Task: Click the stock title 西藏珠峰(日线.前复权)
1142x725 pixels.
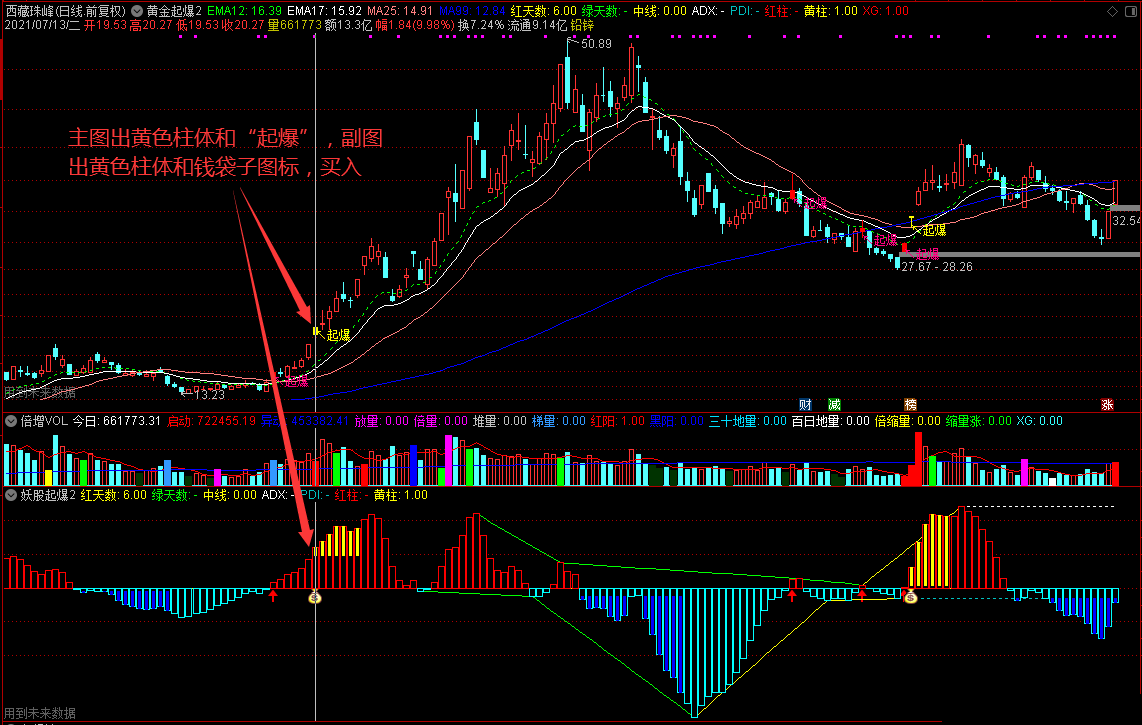Action: tap(66, 11)
